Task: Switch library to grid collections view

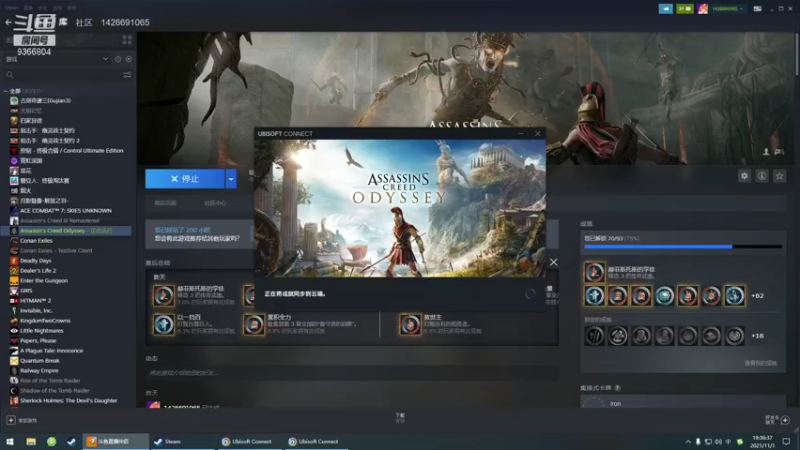Action: click(127, 40)
